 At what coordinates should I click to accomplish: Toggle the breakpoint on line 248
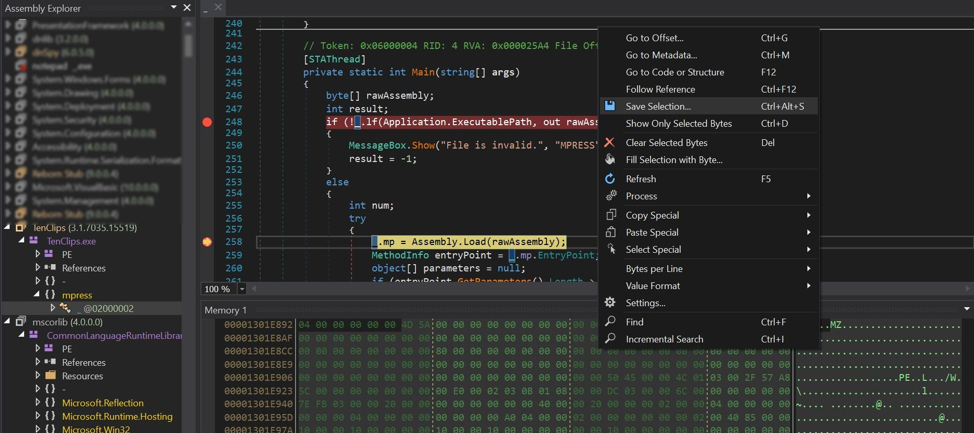(207, 122)
